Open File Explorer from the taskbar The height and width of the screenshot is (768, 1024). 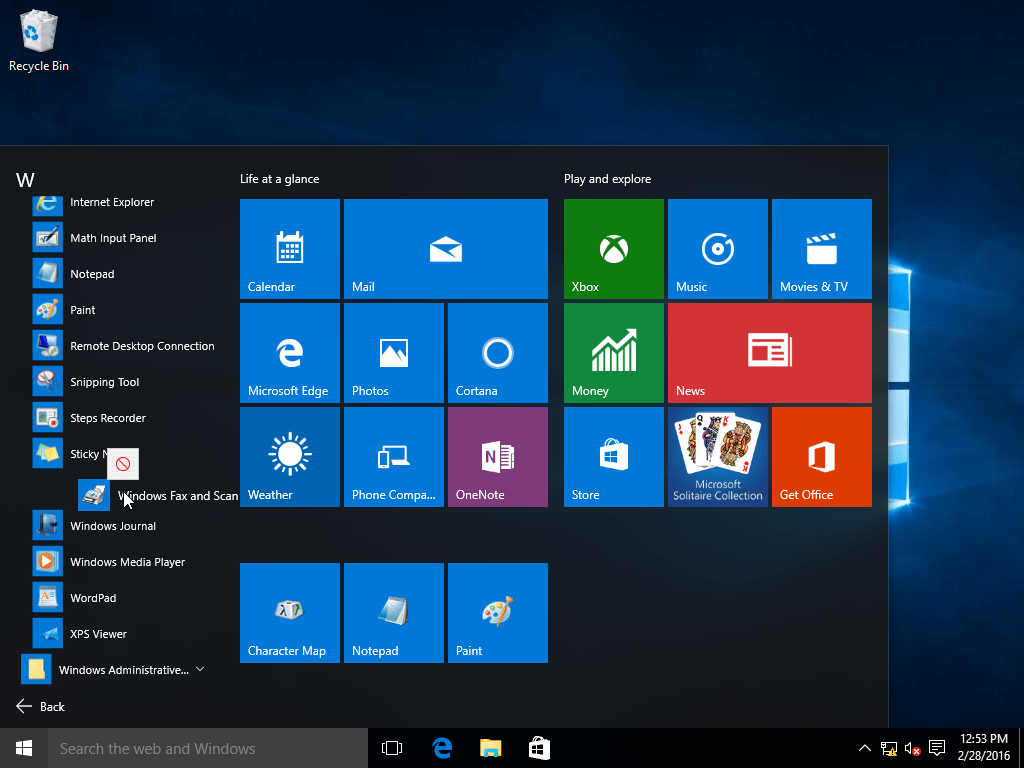[x=490, y=748]
